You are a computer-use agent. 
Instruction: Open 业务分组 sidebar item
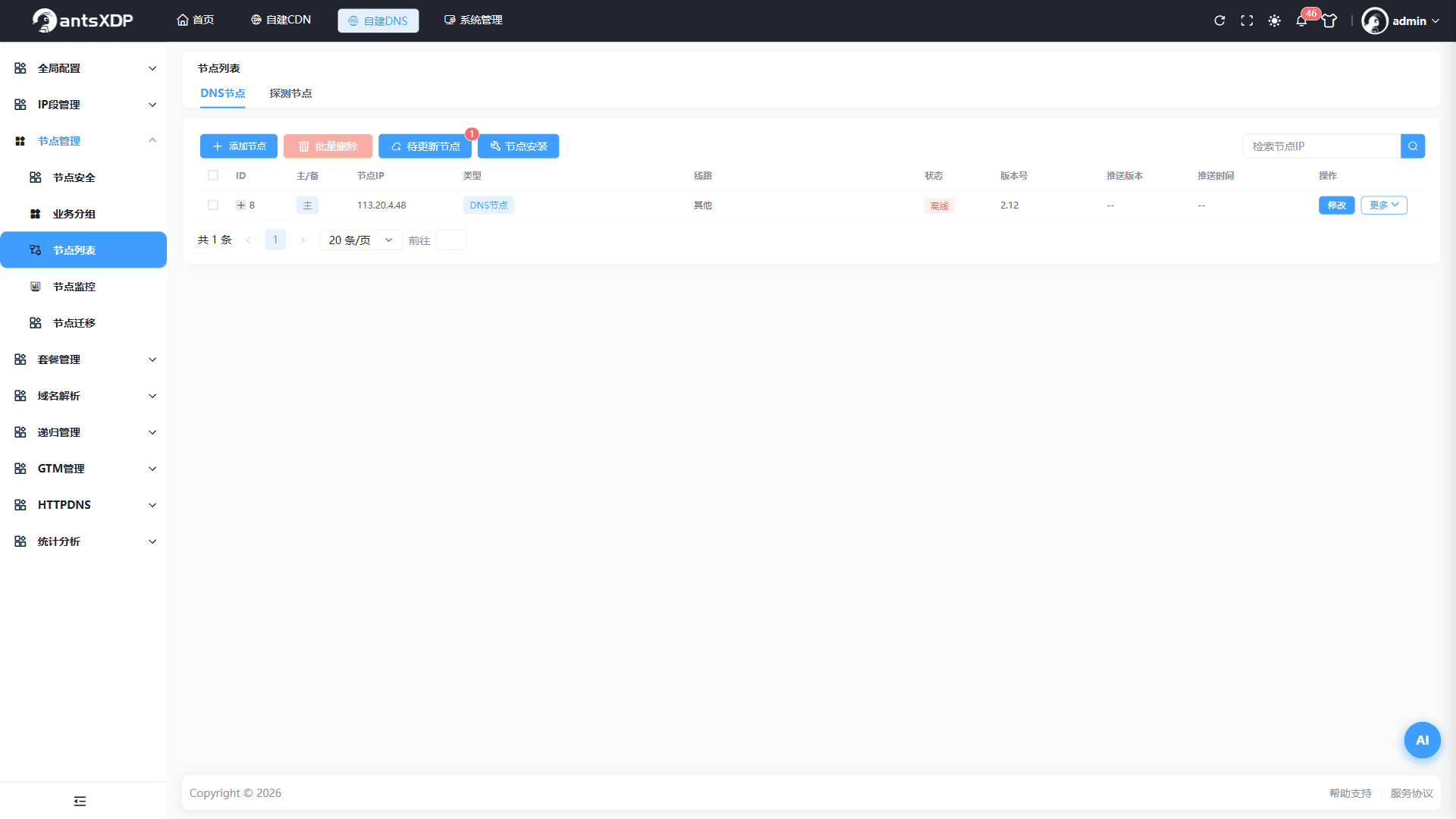point(83,214)
